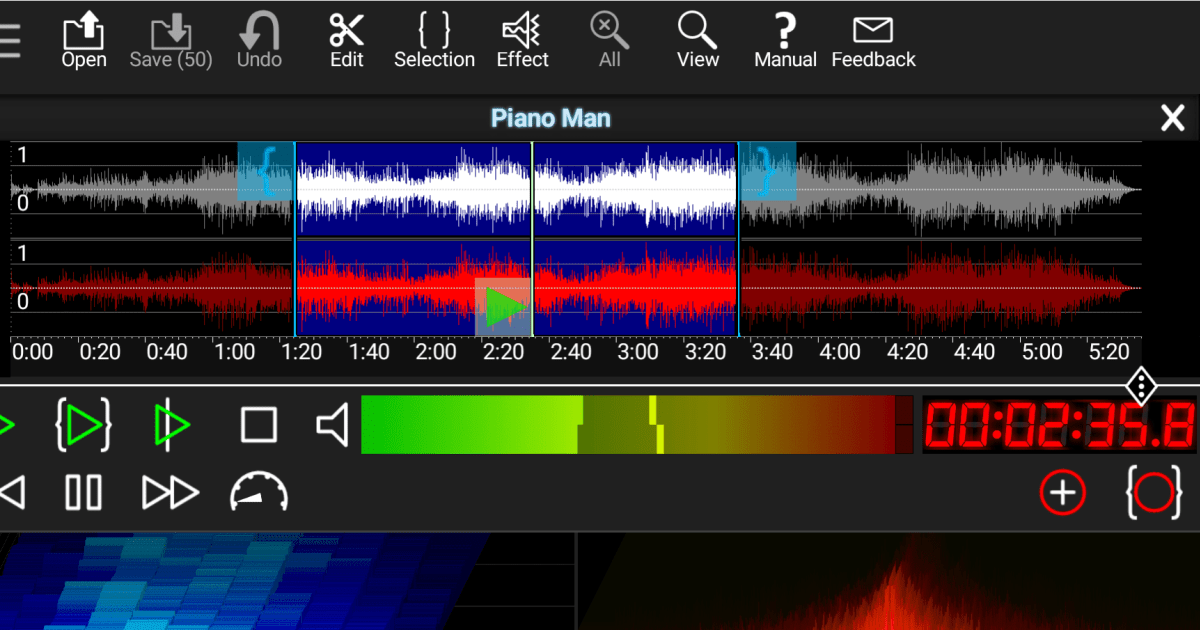Toggle pause on playback
The image size is (1200, 630).
click(84, 492)
